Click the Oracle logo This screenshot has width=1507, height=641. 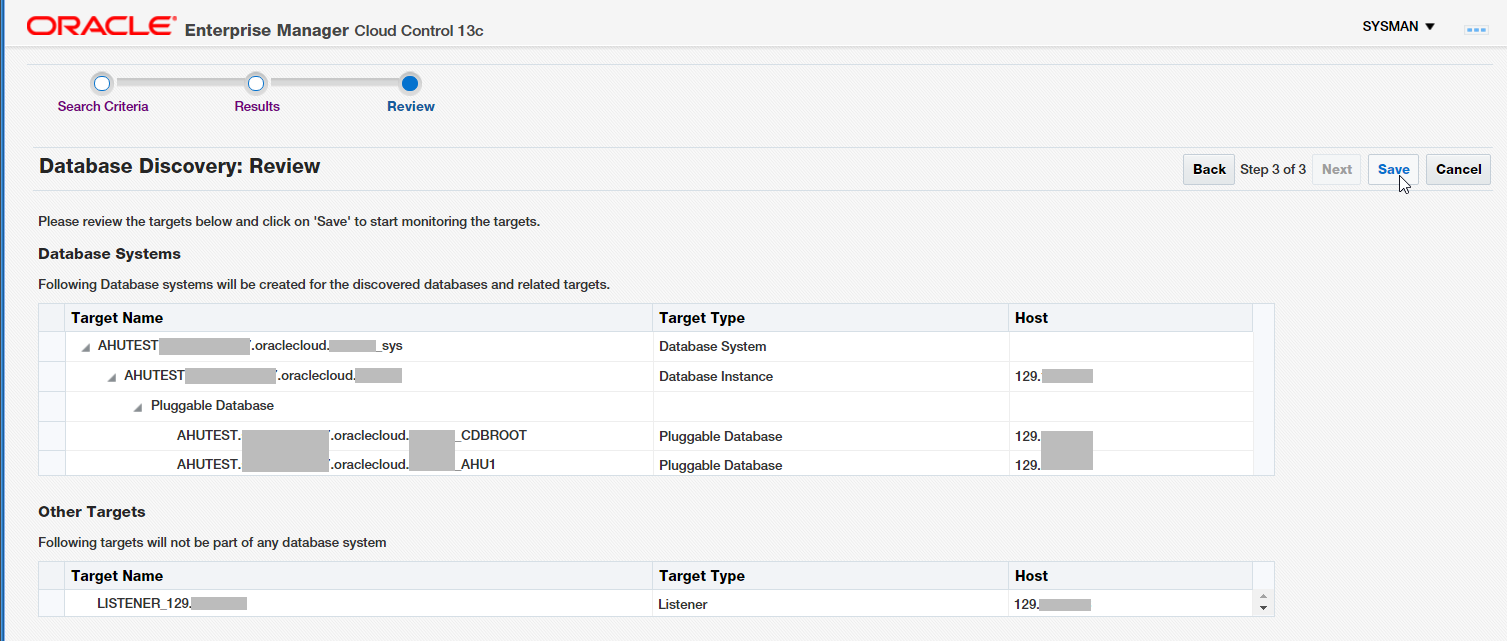point(102,27)
